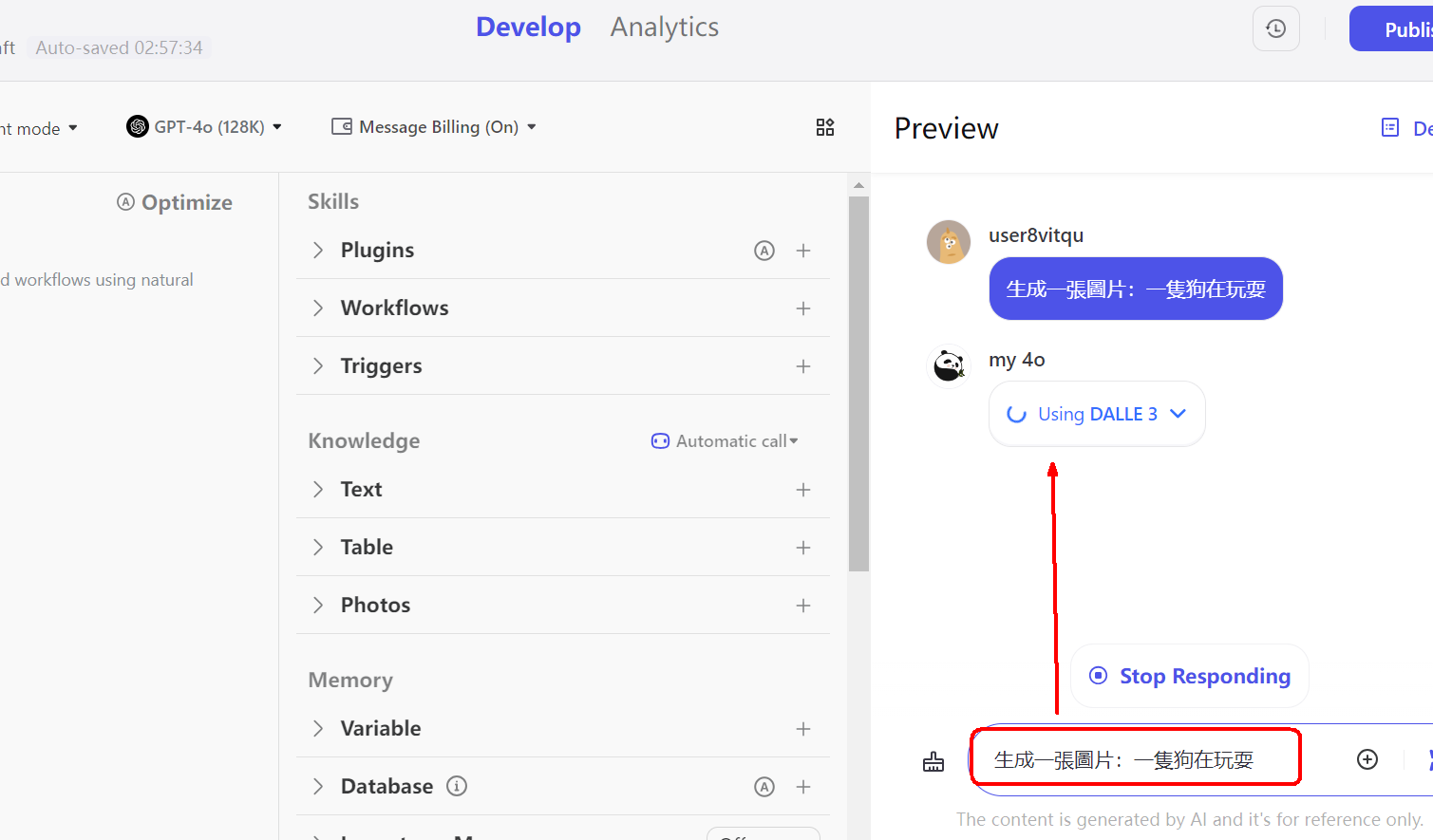Click the clear-chat broom icon by the input
This screenshot has width=1433, height=840.
click(x=933, y=761)
